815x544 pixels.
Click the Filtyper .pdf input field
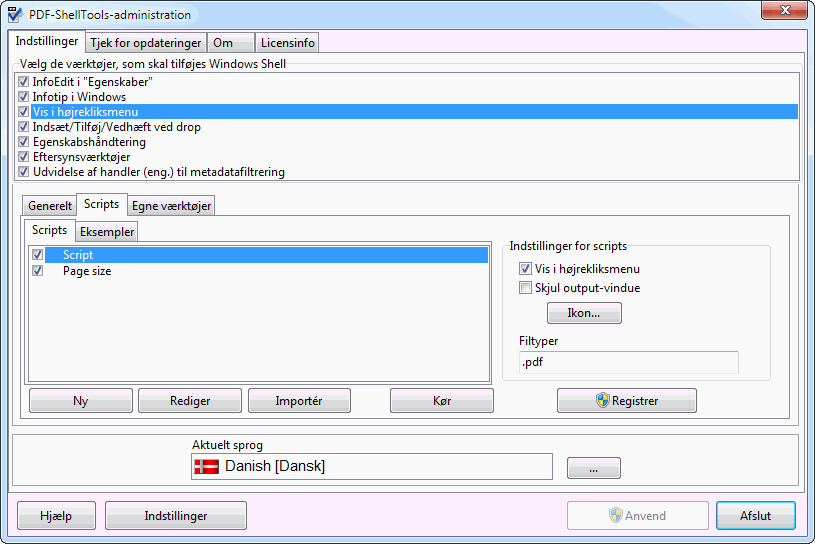tap(628, 362)
